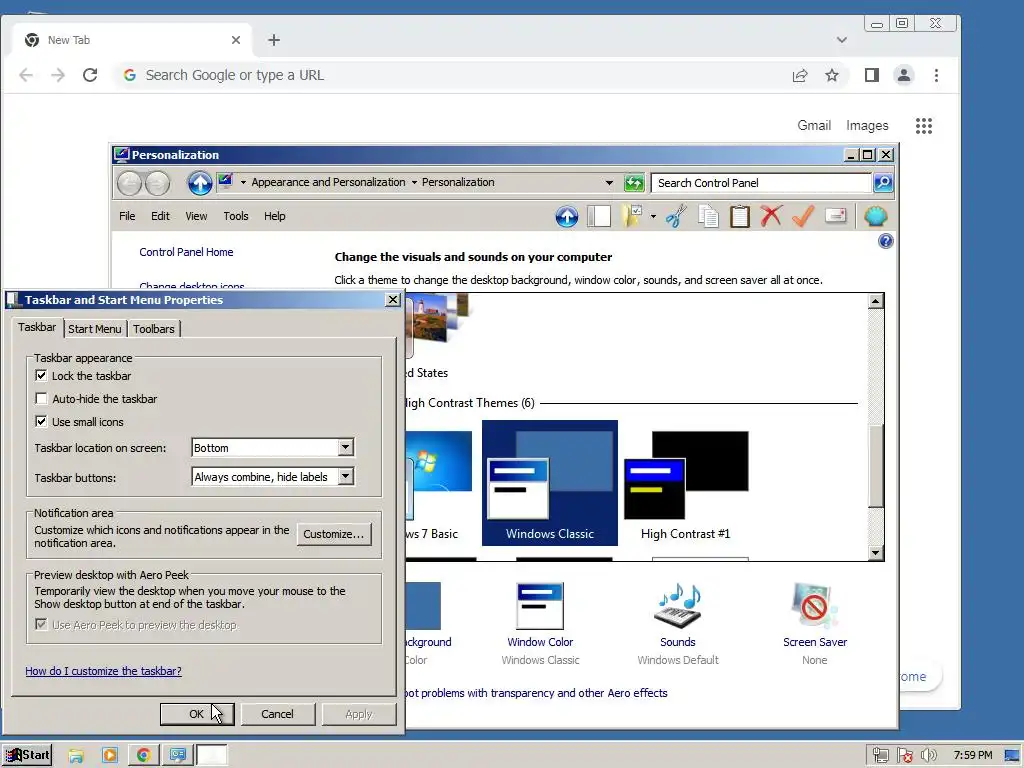Switch to the Start Menu tab

(95, 329)
